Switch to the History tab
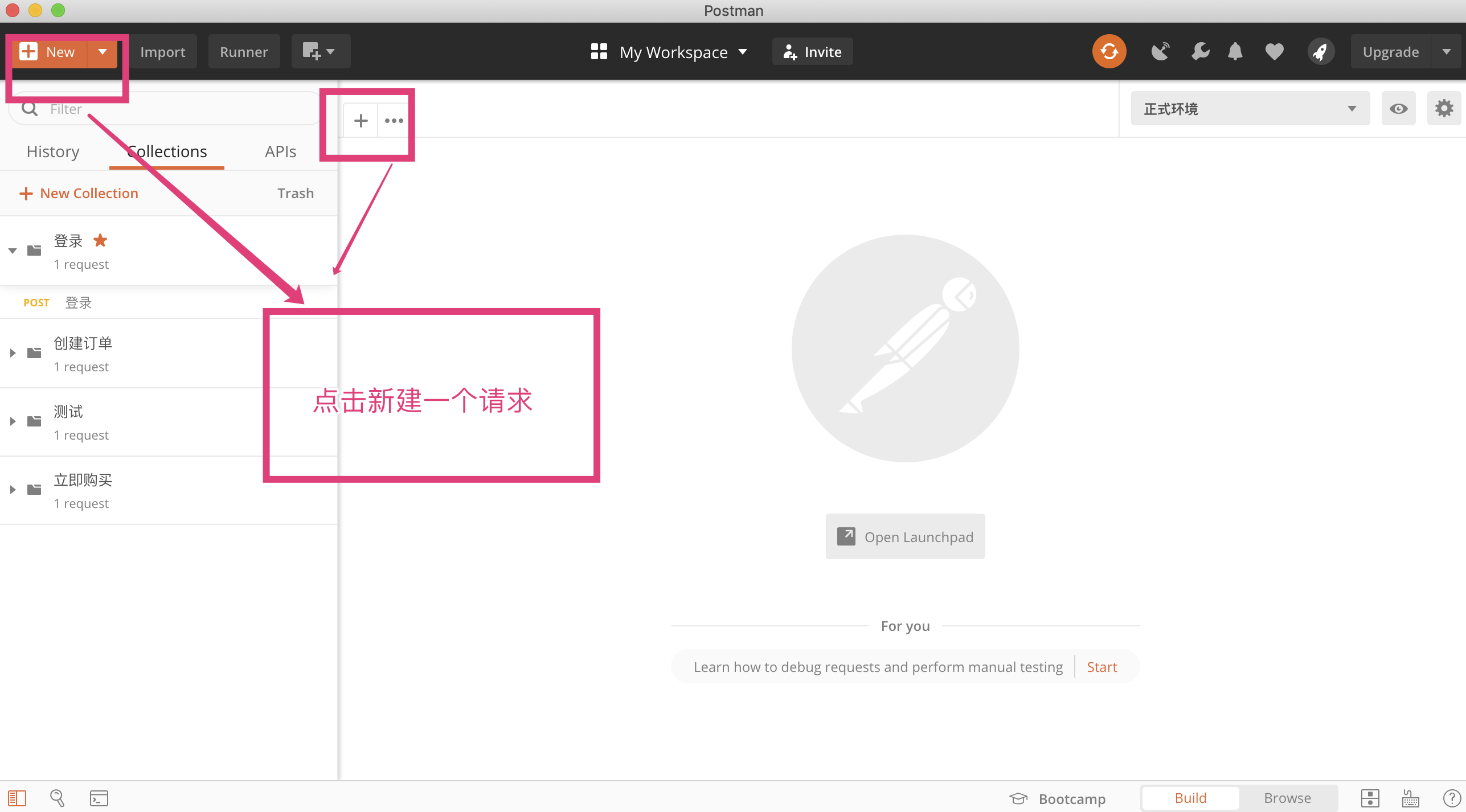The height and width of the screenshot is (812, 1466). pos(52,151)
